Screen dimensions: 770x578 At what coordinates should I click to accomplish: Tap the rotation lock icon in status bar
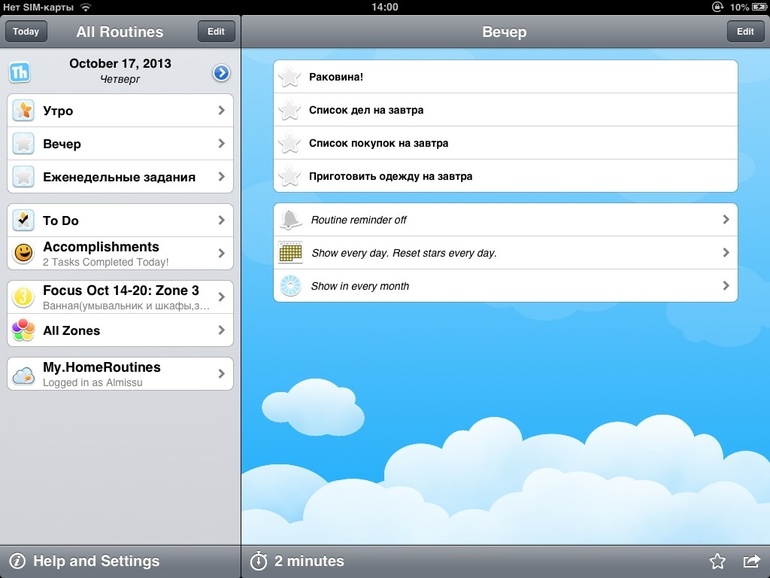coord(717,7)
